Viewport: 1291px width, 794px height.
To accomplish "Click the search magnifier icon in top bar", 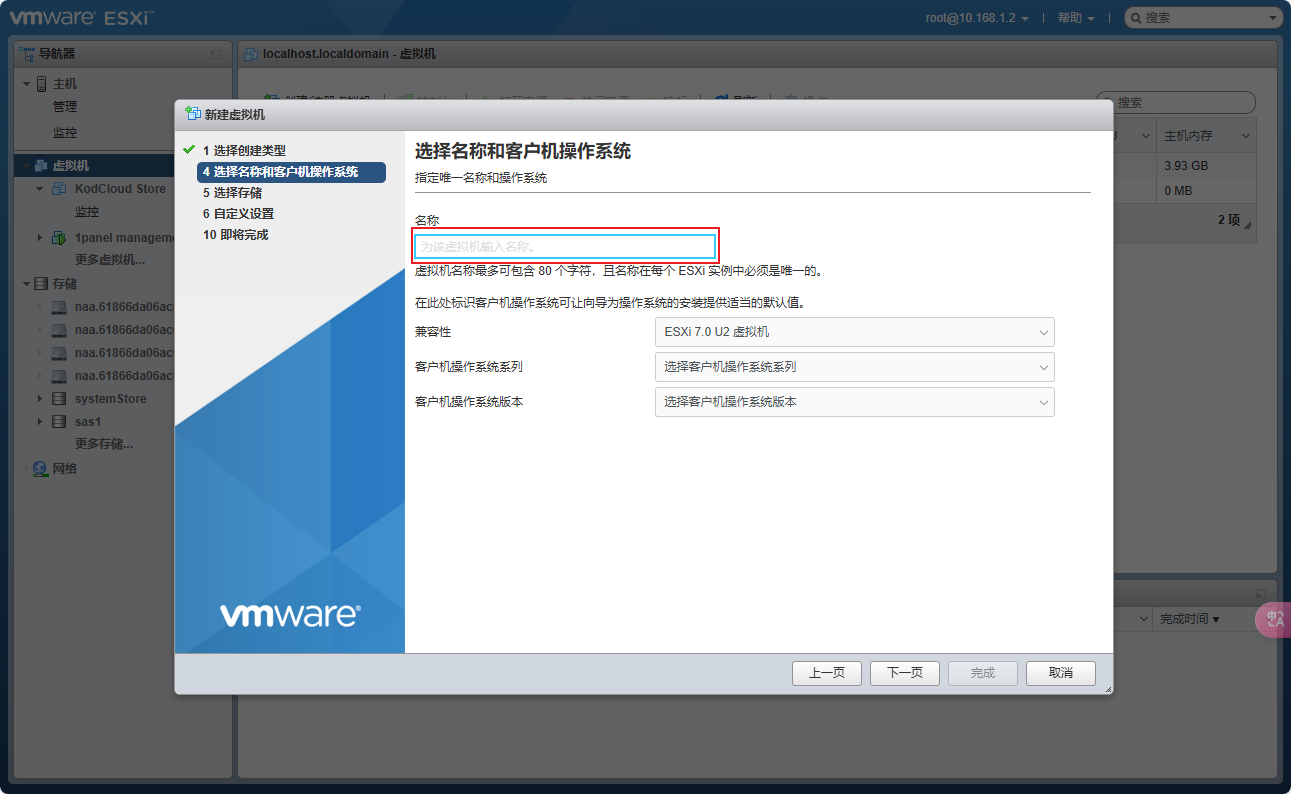I will point(1137,18).
